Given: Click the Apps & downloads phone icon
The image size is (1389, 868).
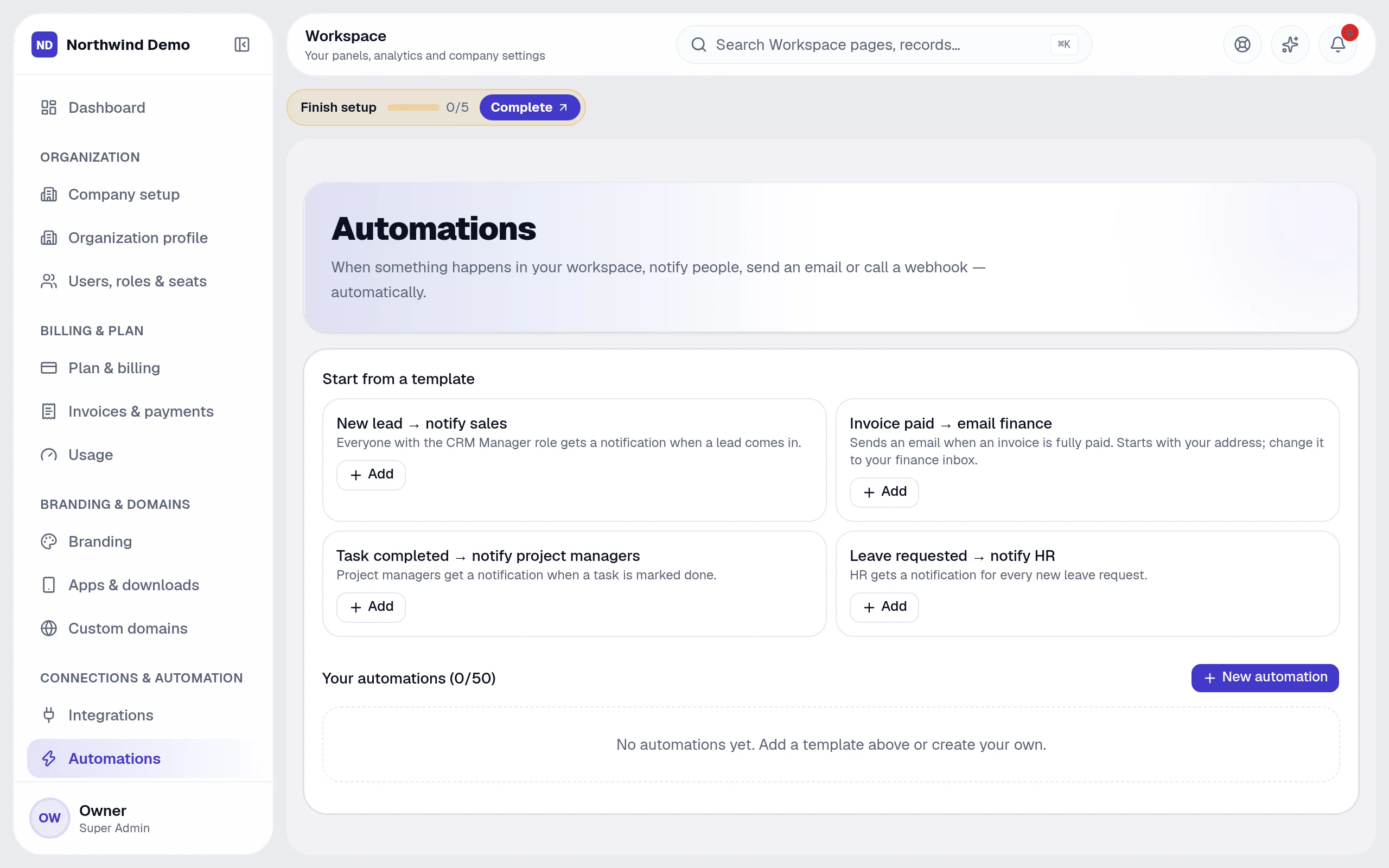Looking at the screenshot, I should tap(49, 585).
